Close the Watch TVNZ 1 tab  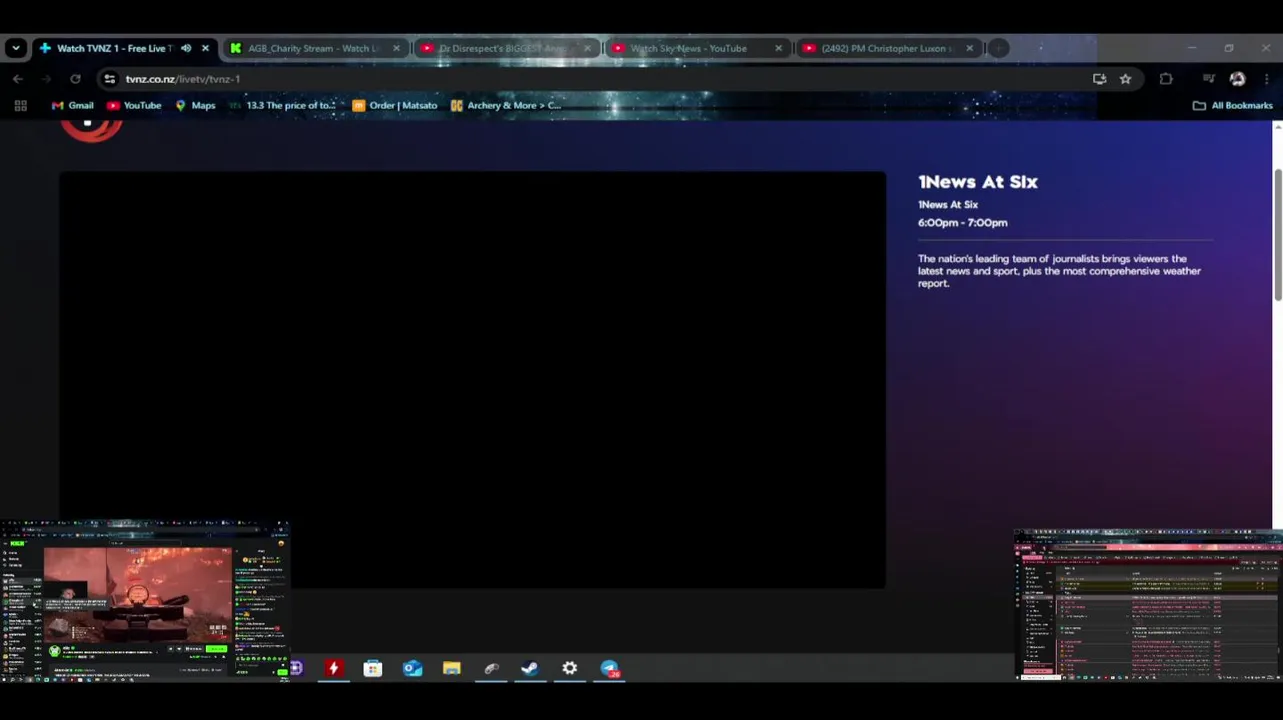click(x=205, y=48)
